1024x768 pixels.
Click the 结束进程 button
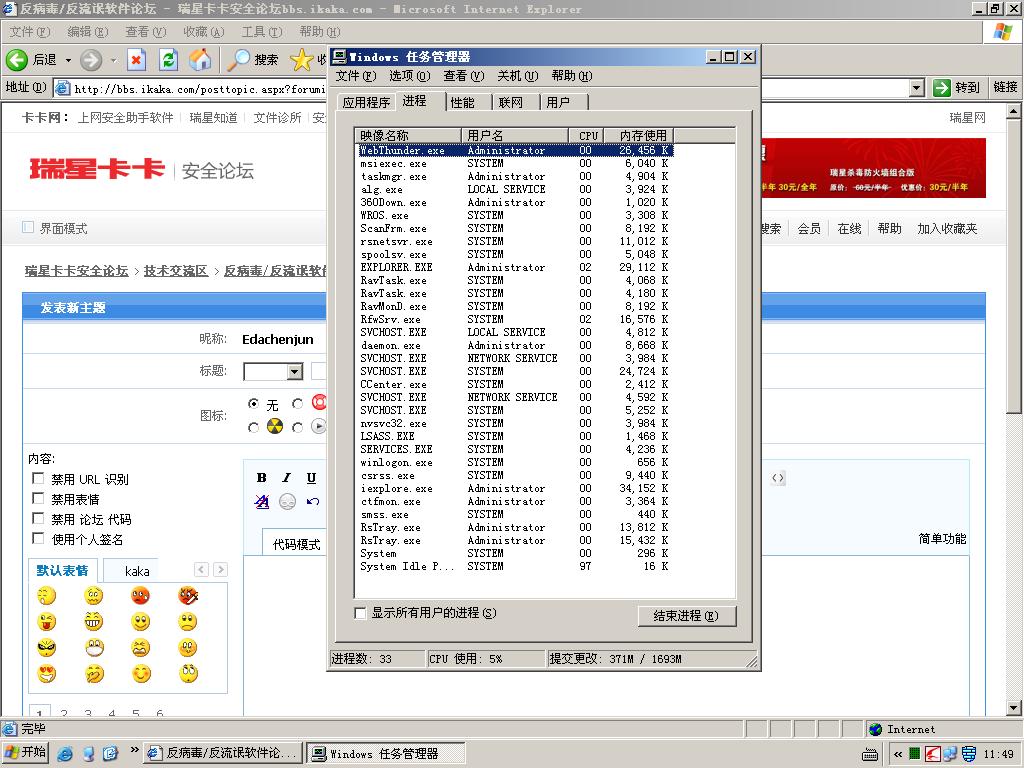(686, 616)
